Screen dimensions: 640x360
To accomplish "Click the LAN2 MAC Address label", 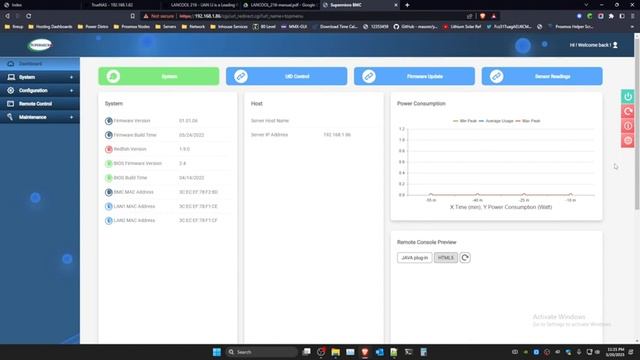I will tap(134, 220).
